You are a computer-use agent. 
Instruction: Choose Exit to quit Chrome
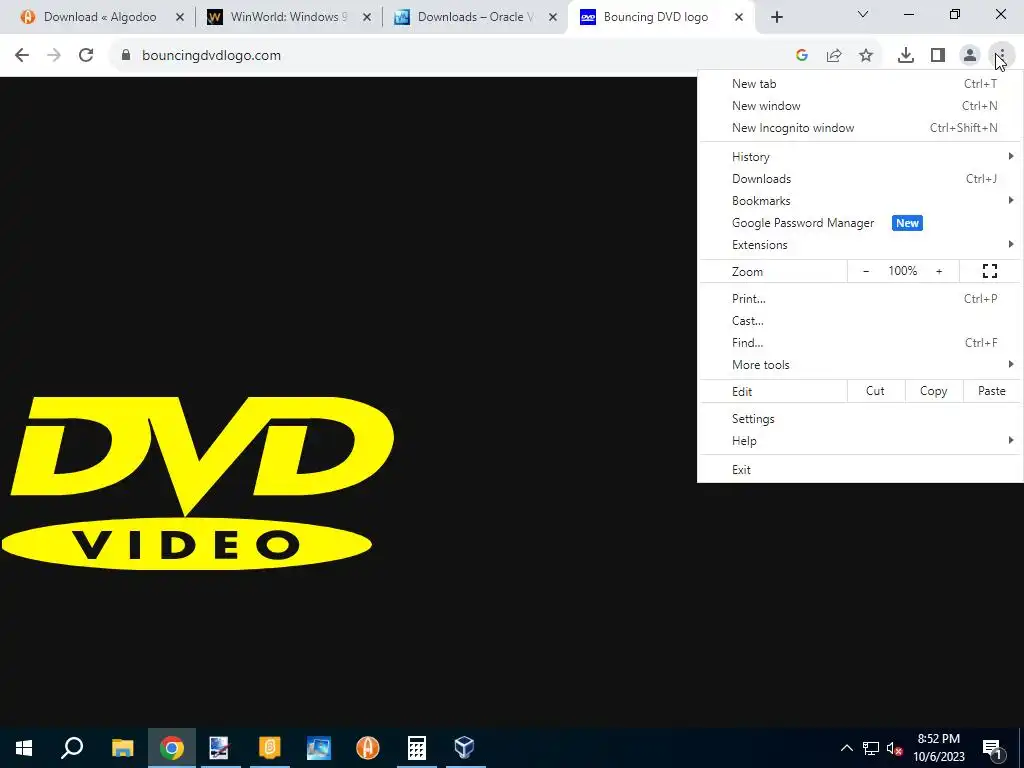[x=860, y=470]
